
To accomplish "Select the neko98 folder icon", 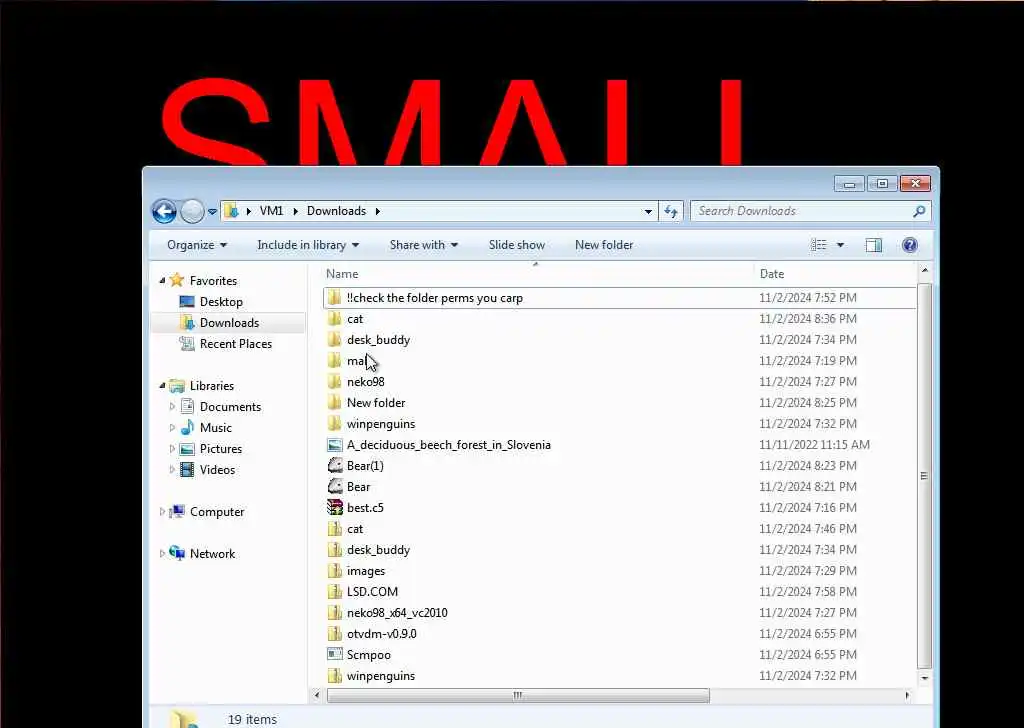I will tap(334, 381).
